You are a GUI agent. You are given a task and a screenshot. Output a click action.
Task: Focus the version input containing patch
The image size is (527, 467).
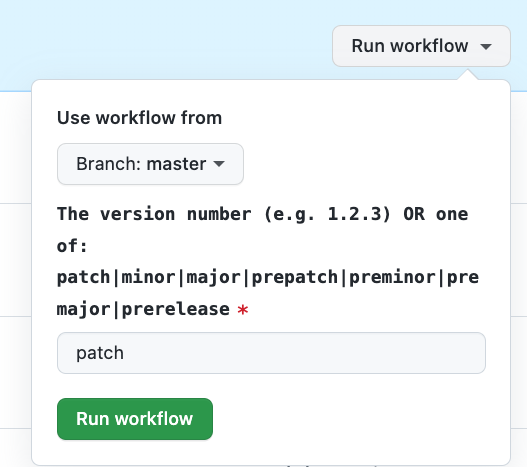click(x=271, y=353)
